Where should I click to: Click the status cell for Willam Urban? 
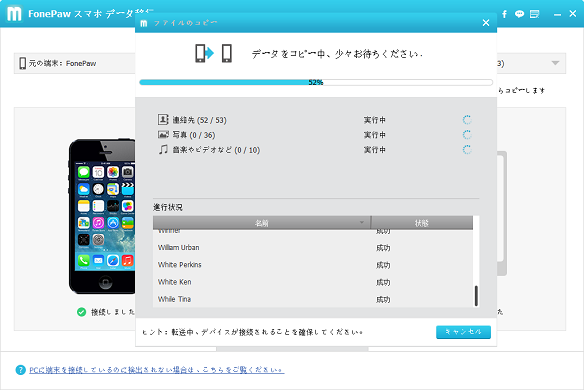383,248
